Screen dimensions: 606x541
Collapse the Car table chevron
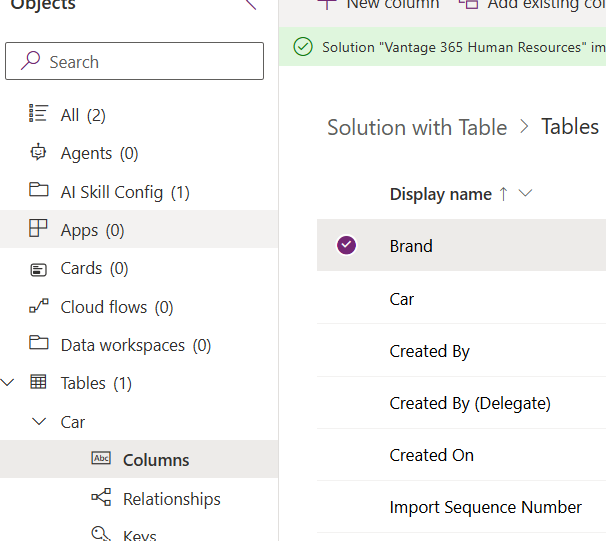[39, 421]
